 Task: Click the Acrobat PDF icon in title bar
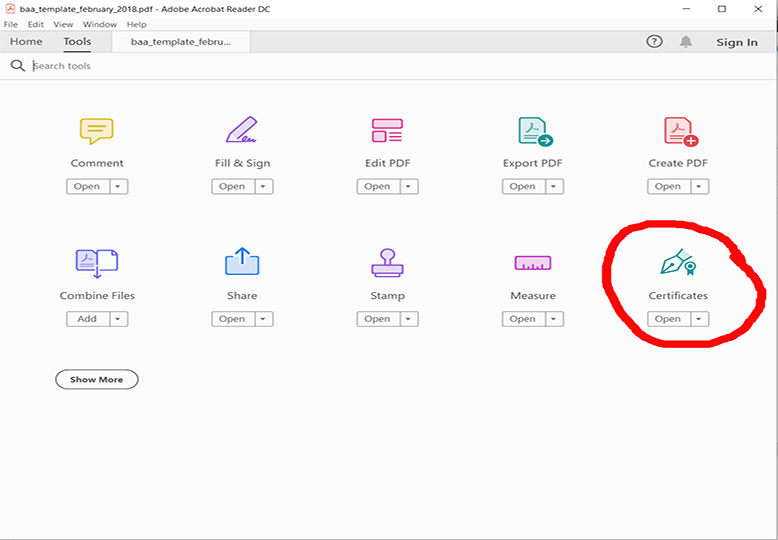(10, 9)
